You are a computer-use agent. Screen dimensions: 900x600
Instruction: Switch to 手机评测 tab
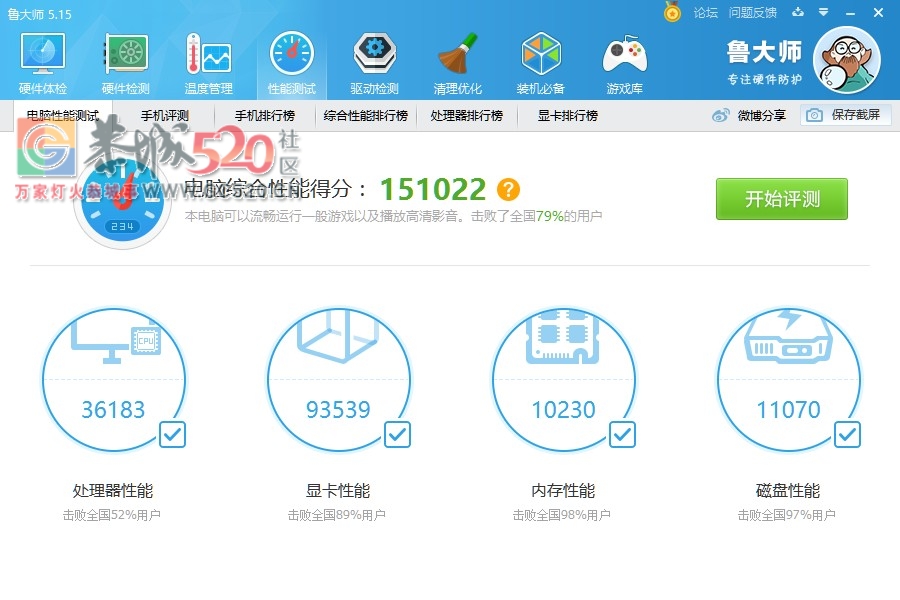164,115
